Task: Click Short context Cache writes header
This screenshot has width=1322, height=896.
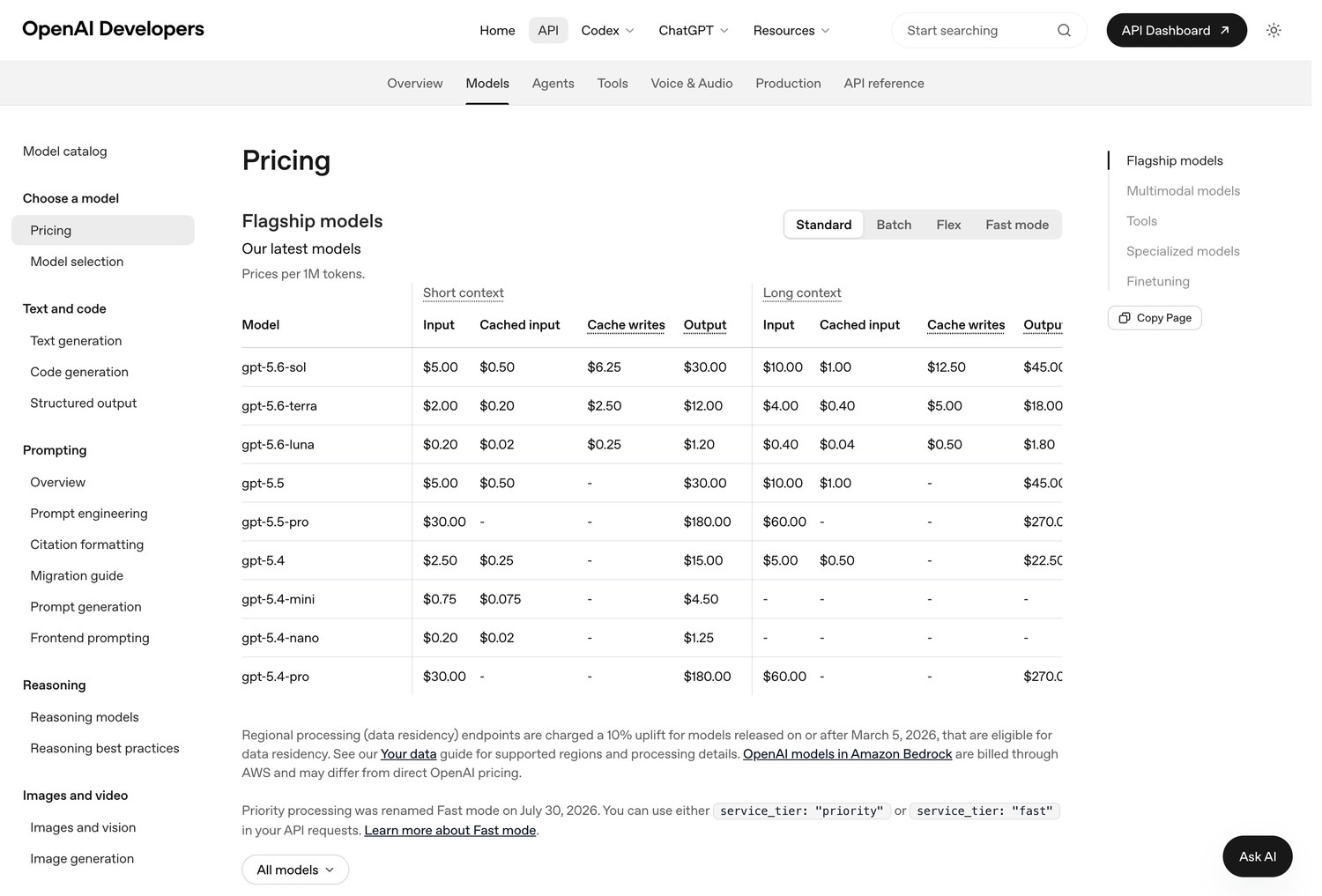Action: [627, 325]
